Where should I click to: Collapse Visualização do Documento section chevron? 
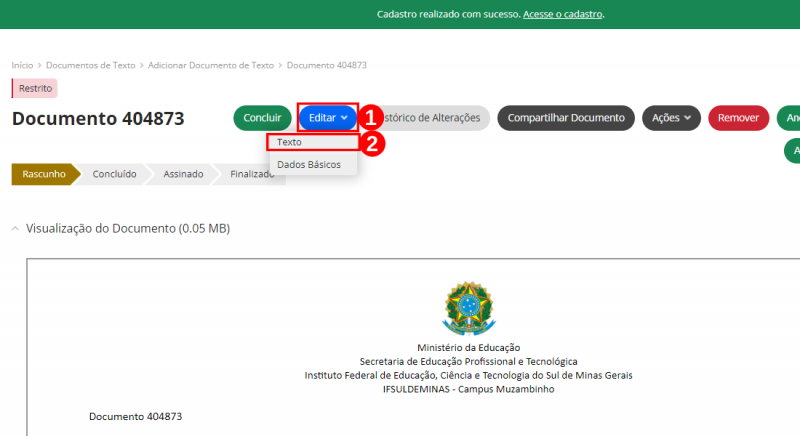click(15, 228)
